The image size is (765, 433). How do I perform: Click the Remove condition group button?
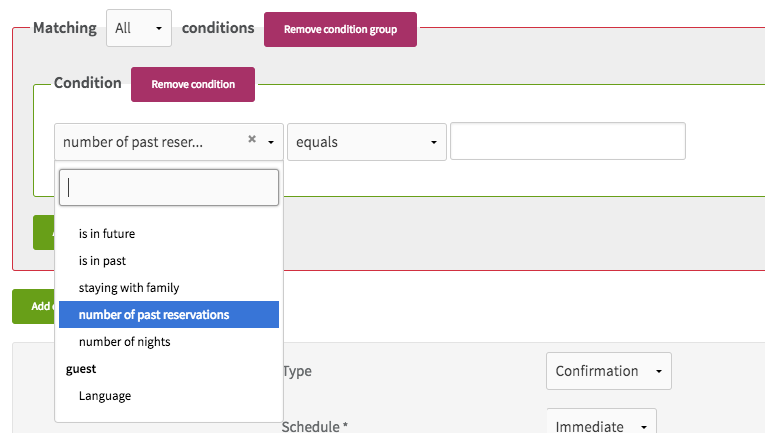pos(340,29)
